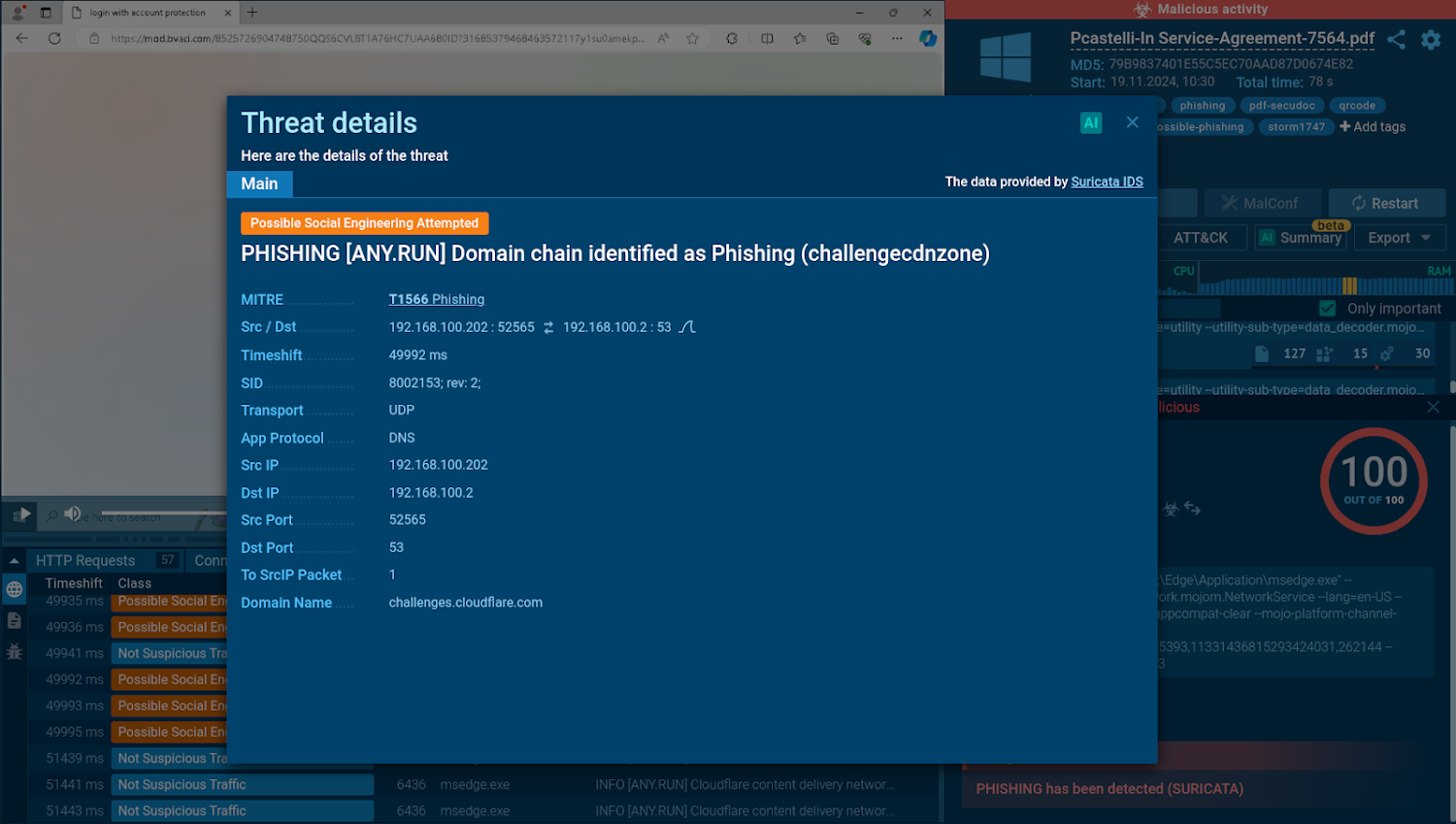Click the phishing tag
Viewport: 1456px width, 824px height.
tap(1203, 106)
